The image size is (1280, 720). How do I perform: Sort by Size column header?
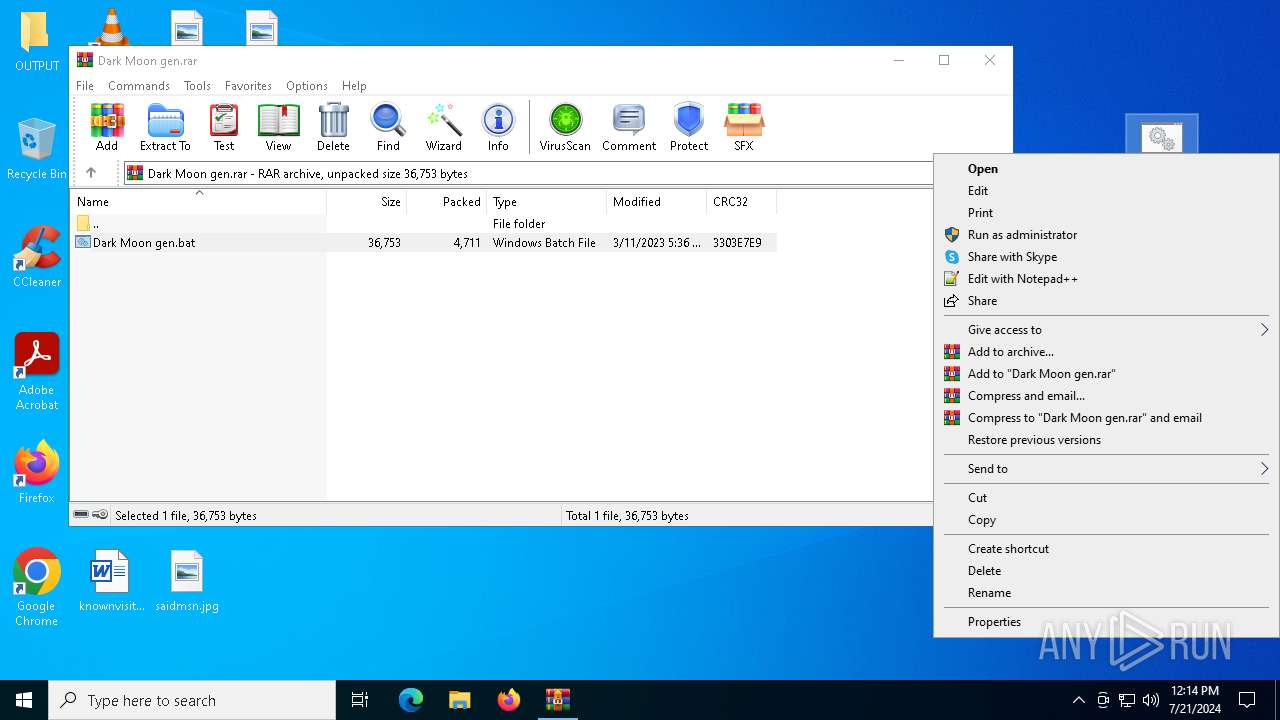point(366,202)
